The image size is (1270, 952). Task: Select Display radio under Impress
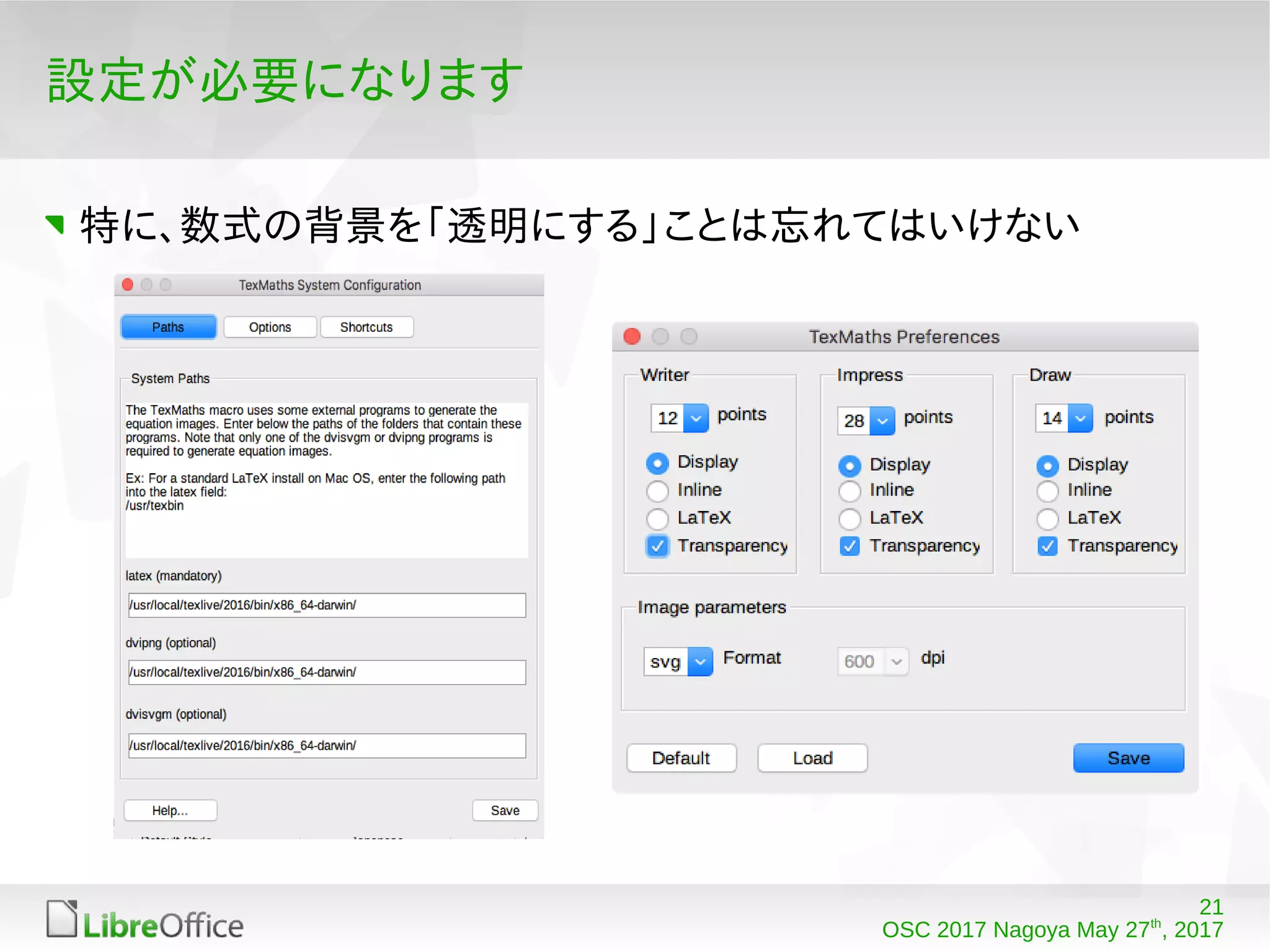click(850, 465)
